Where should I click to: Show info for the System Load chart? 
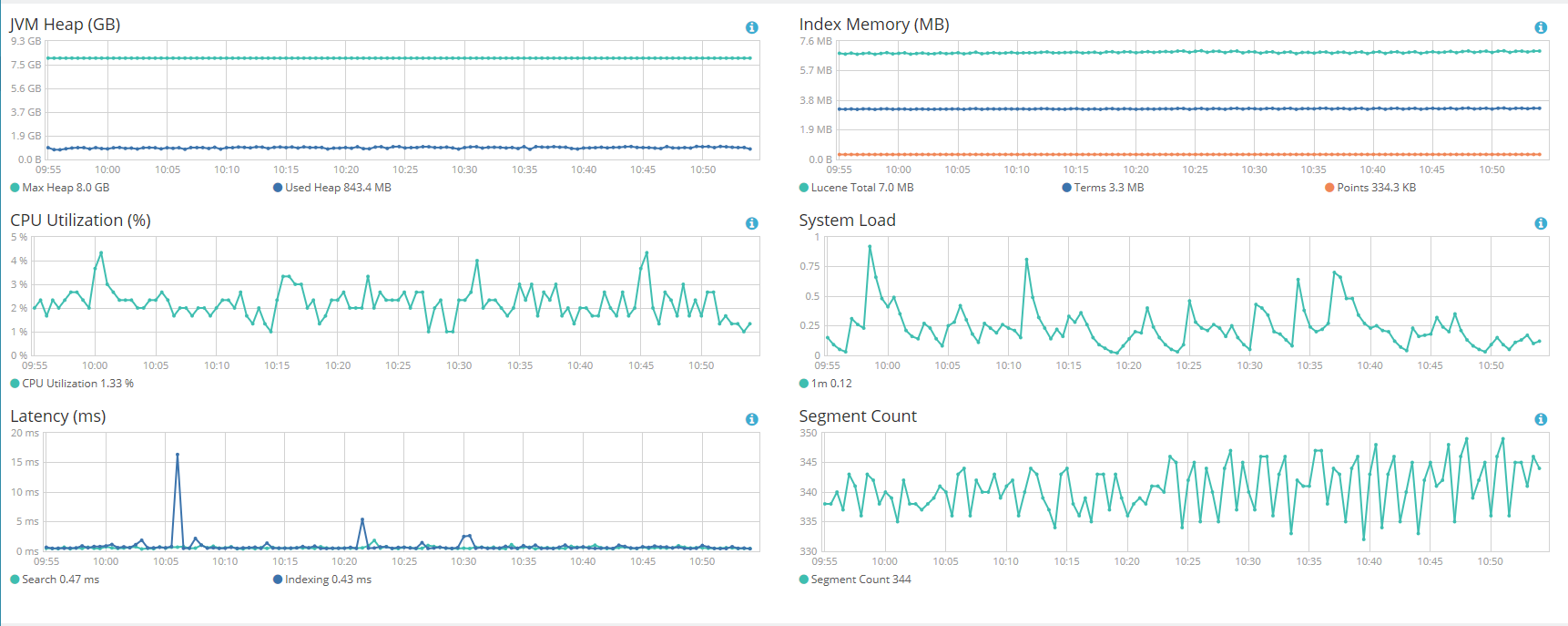pyautogui.click(x=1541, y=223)
